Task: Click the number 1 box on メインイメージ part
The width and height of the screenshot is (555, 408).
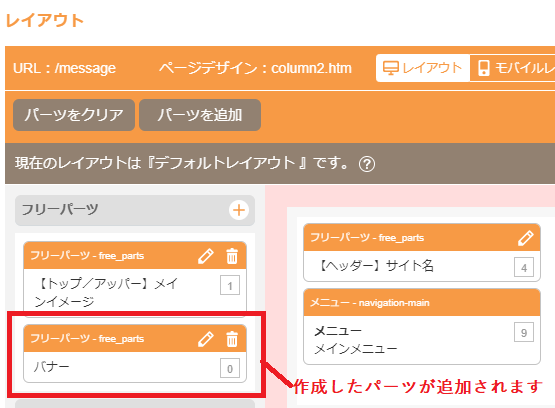Action: pos(230,285)
